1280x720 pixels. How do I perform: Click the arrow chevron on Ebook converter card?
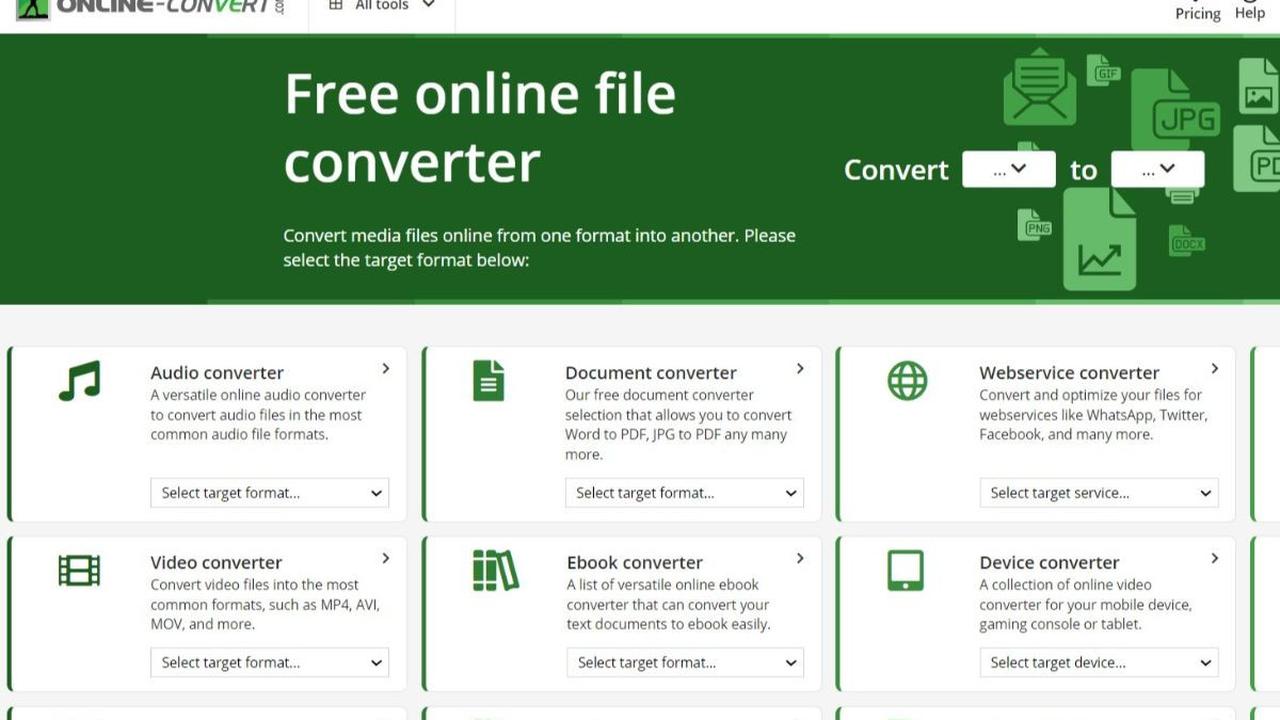coord(800,558)
